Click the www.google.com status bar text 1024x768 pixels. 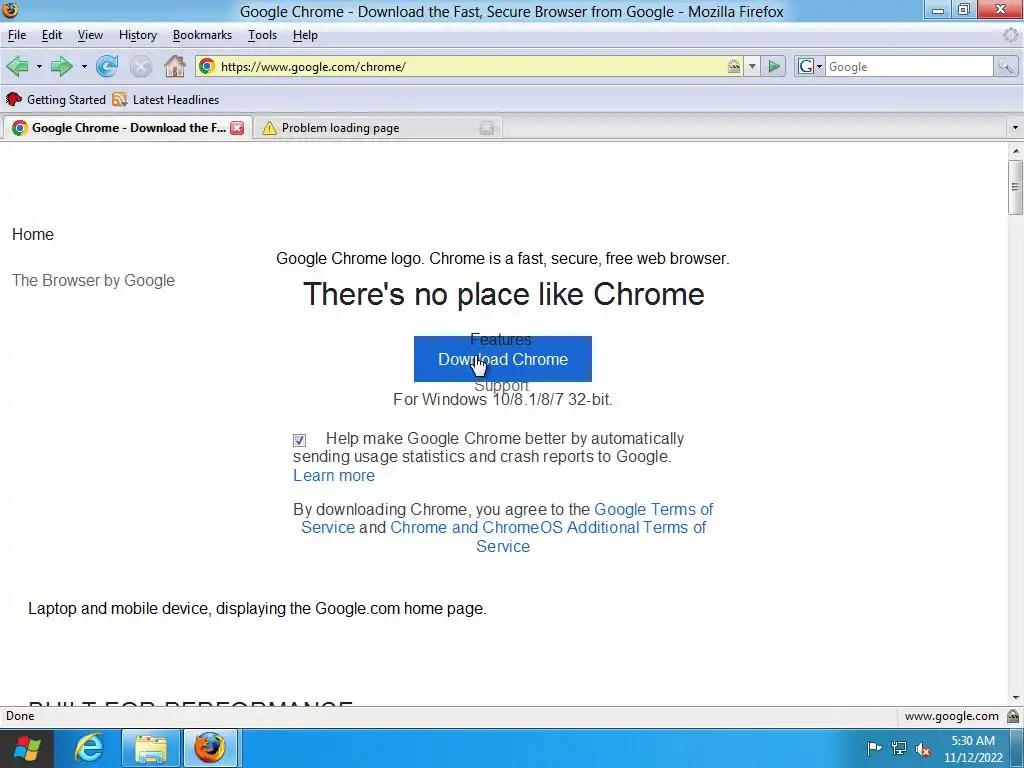coord(952,716)
